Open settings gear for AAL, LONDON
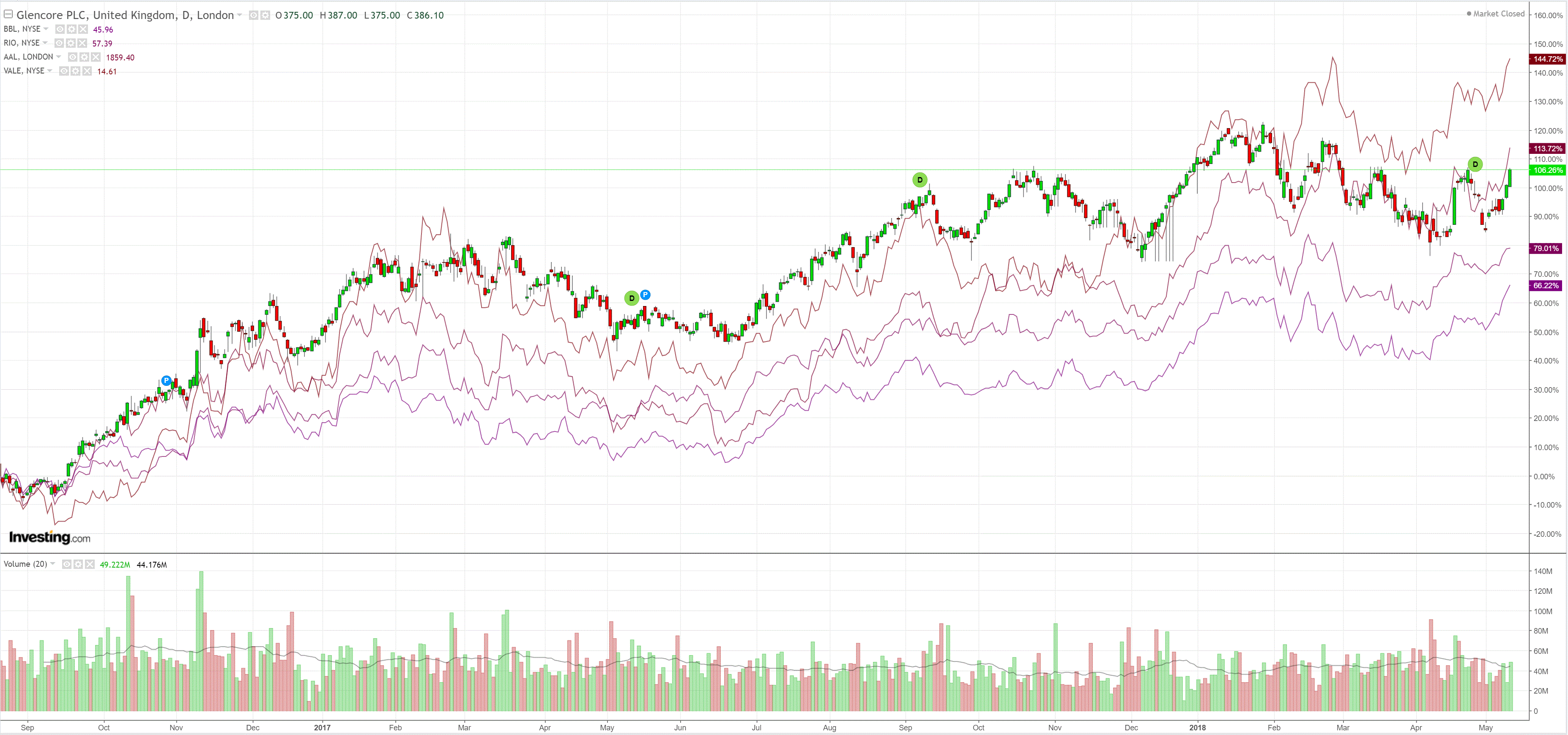Image resolution: width=1568 pixels, height=735 pixels. coord(84,57)
